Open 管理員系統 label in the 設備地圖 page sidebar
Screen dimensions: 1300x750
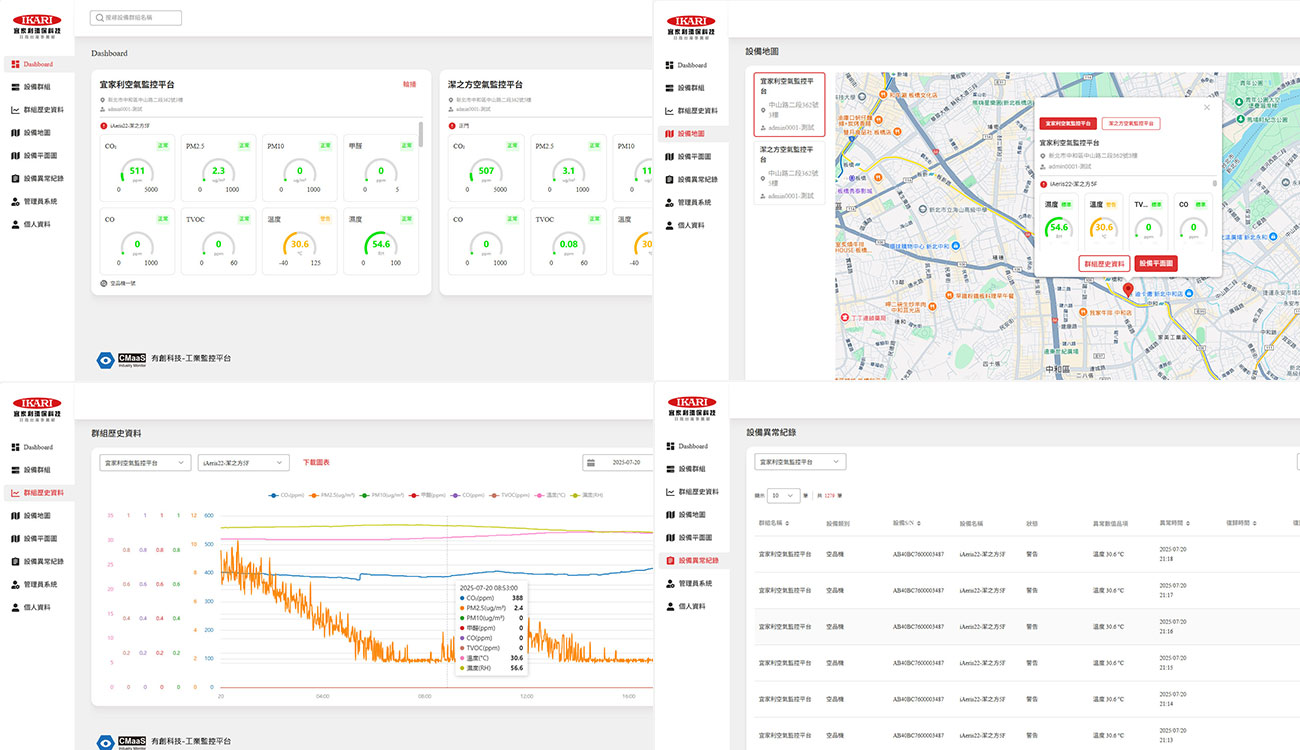[694, 202]
